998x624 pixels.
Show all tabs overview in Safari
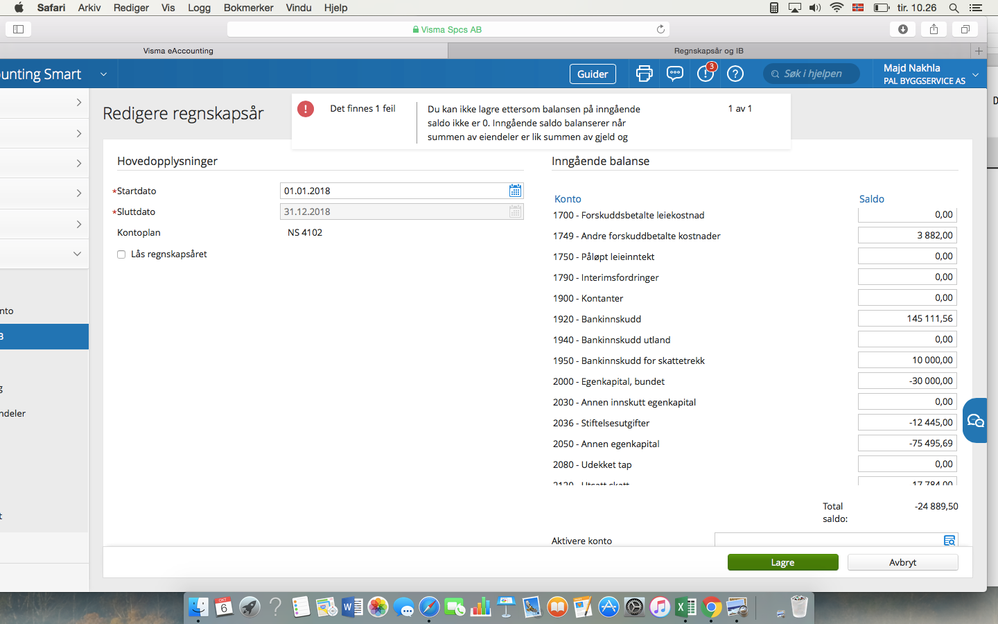coord(965,29)
